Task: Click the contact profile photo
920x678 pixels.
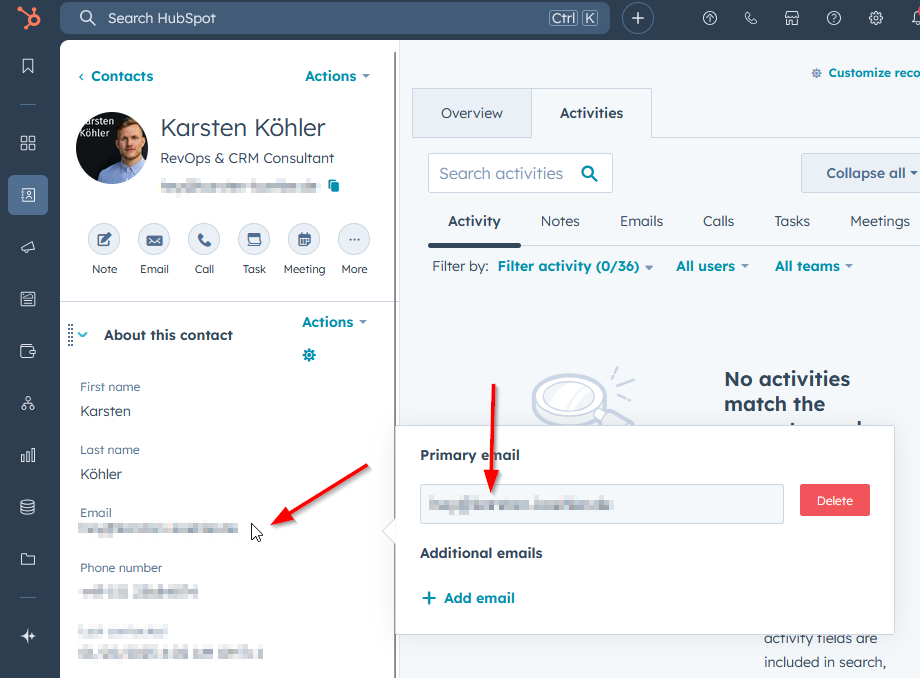Action: coord(112,148)
